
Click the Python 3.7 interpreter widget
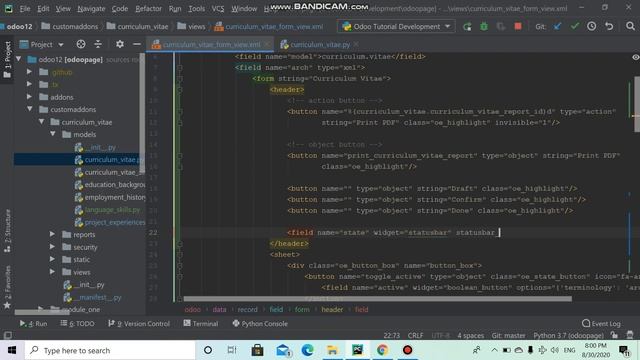pos(568,336)
